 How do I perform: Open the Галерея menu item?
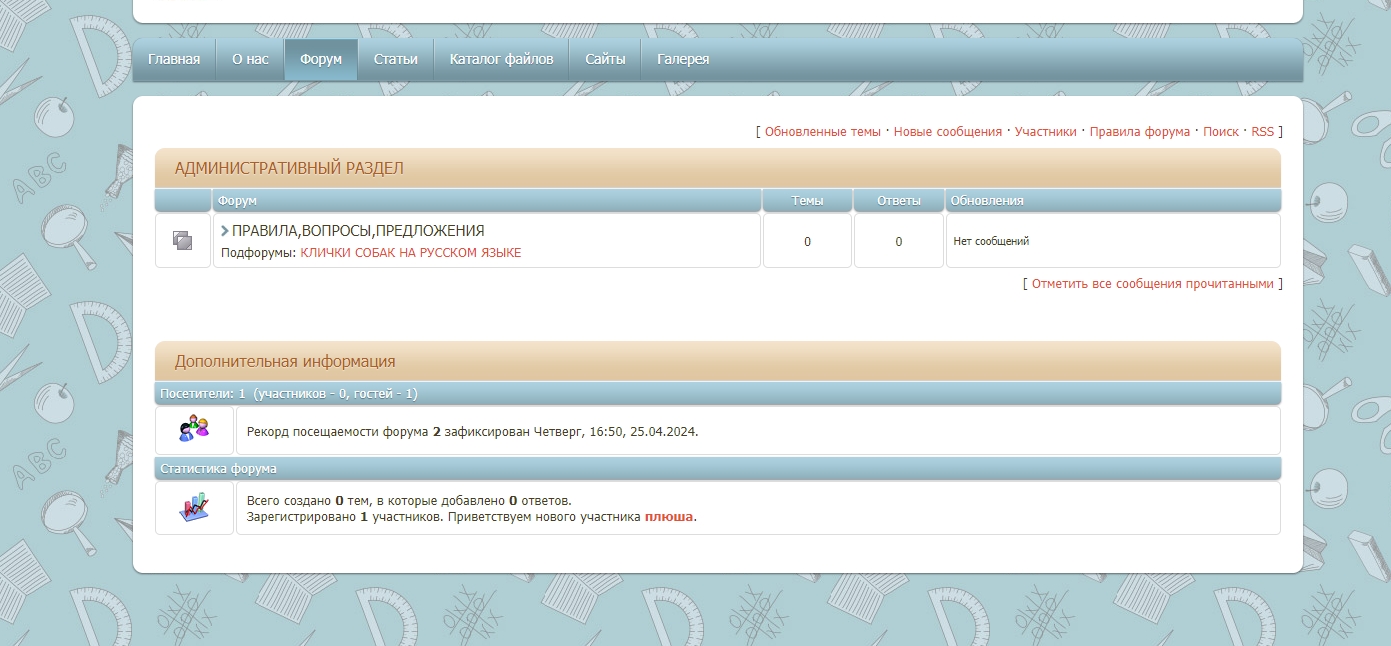pos(683,59)
